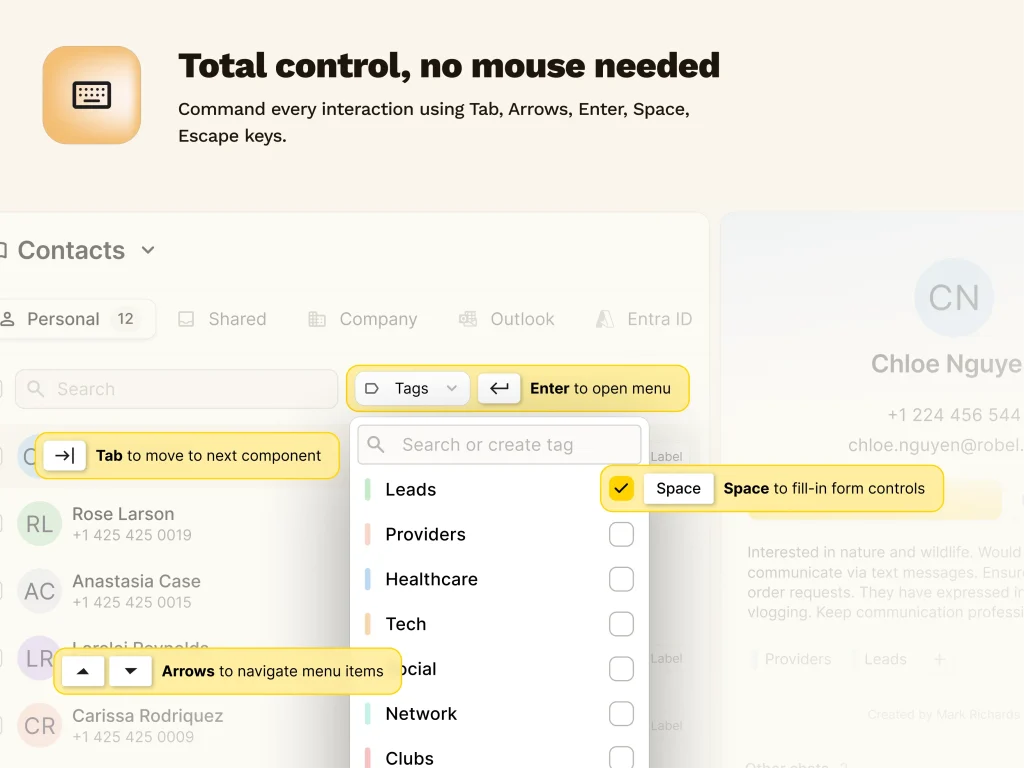The image size is (1024, 768).
Task: Click the Entra ID icon beside its label
Action: (604, 319)
